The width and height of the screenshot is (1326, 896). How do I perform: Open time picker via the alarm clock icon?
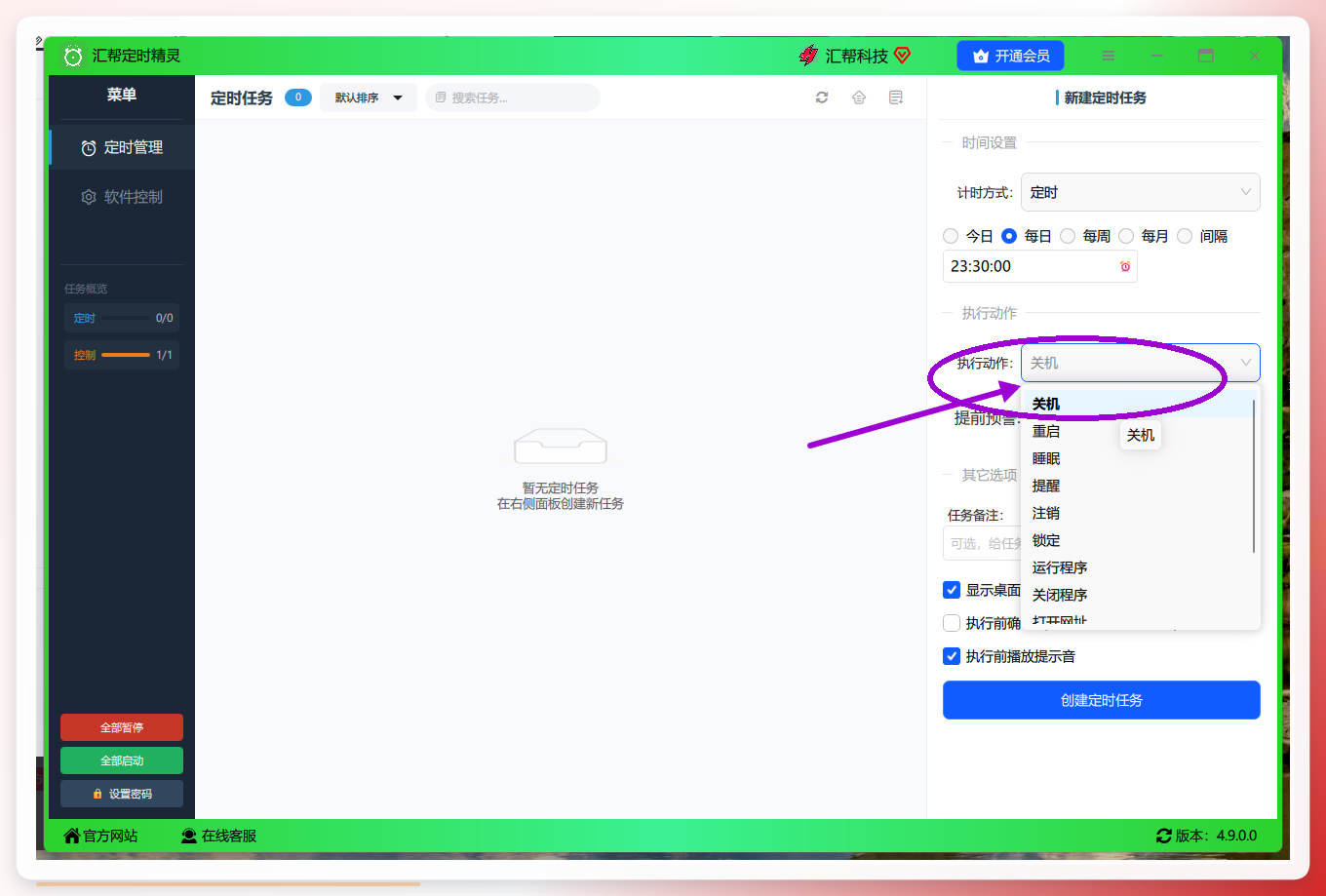pyautogui.click(x=1125, y=266)
